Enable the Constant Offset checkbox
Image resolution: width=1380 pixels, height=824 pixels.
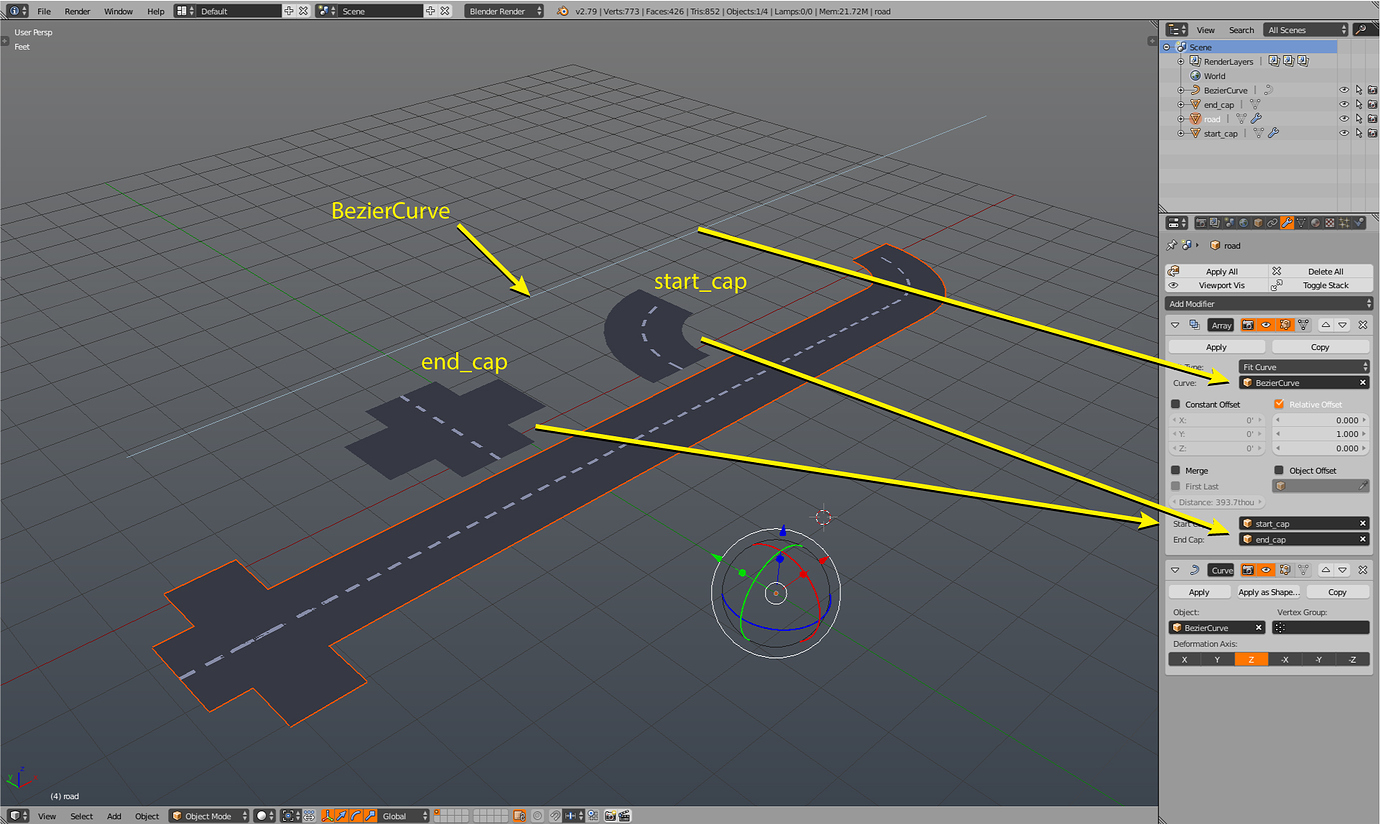click(x=1175, y=404)
